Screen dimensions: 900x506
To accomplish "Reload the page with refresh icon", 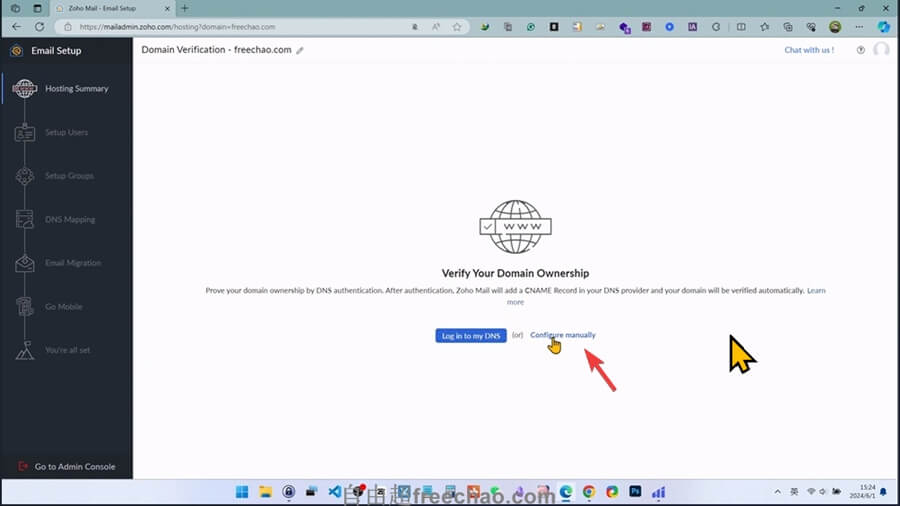I will point(39,26).
